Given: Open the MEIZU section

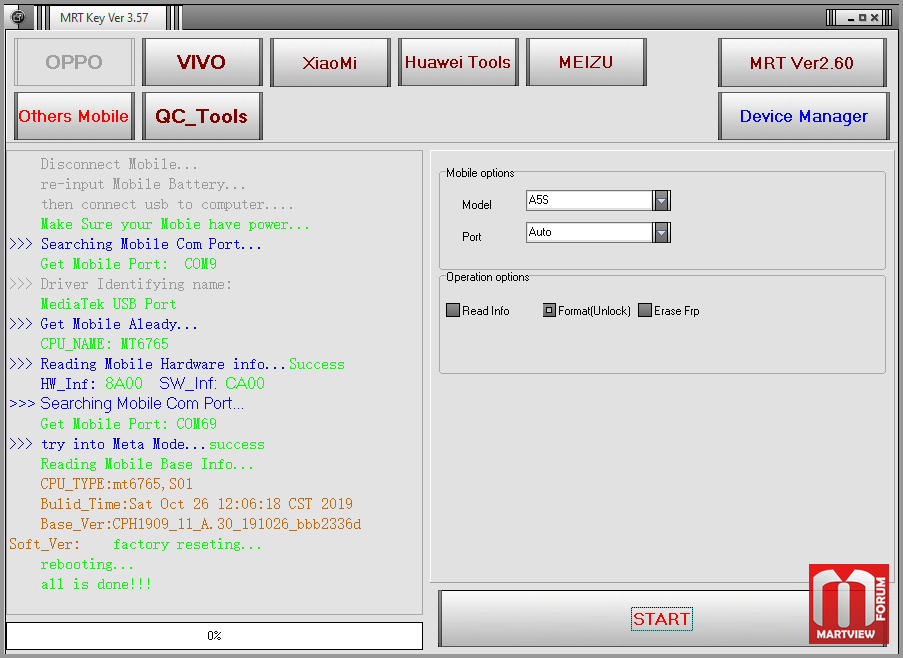Looking at the screenshot, I should point(586,62).
